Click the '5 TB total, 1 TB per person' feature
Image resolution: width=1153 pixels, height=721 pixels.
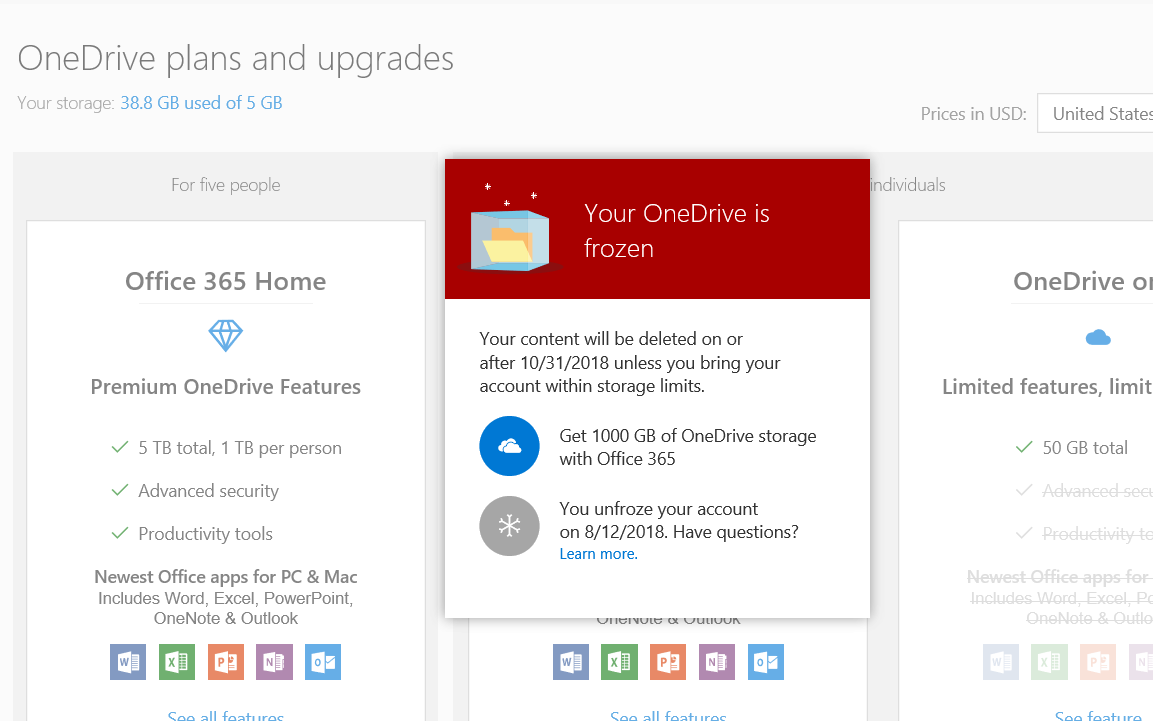[240, 448]
